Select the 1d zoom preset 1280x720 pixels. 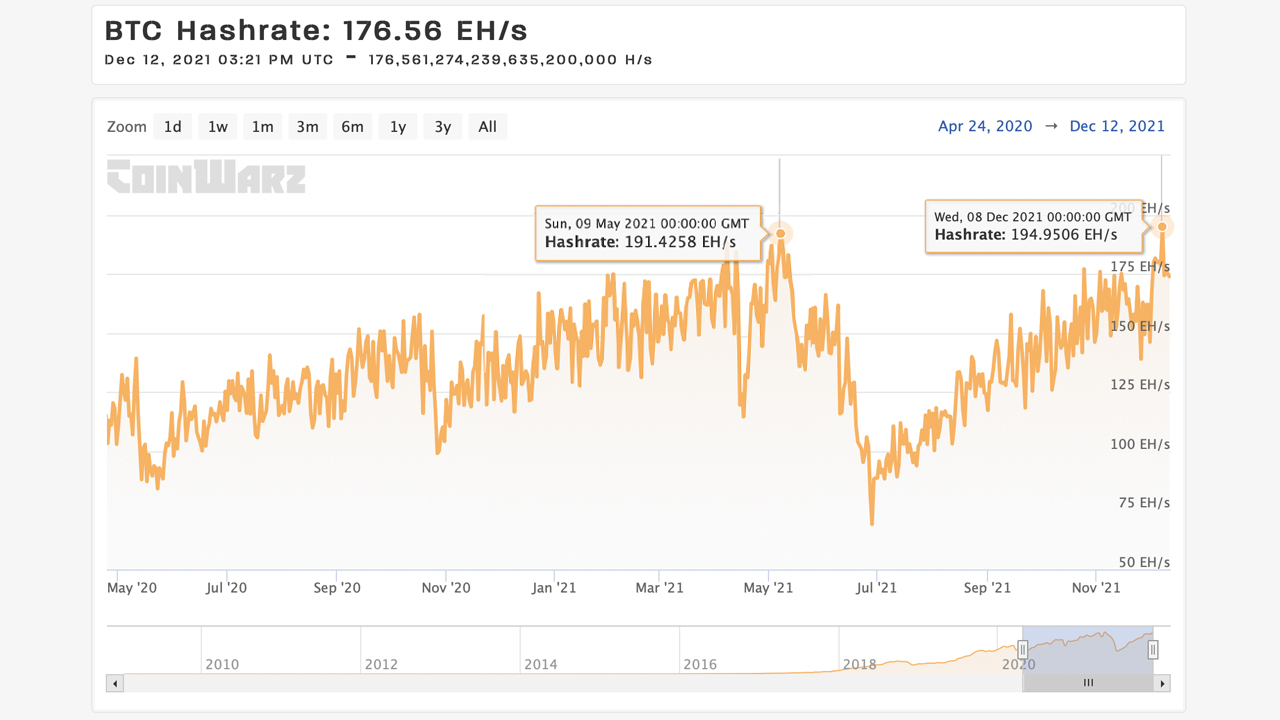pos(172,126)
